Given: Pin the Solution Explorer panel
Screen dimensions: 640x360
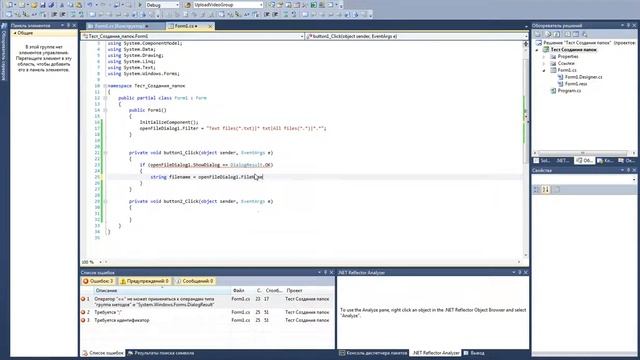Looking at the screenshot, I should coord(628,25).
